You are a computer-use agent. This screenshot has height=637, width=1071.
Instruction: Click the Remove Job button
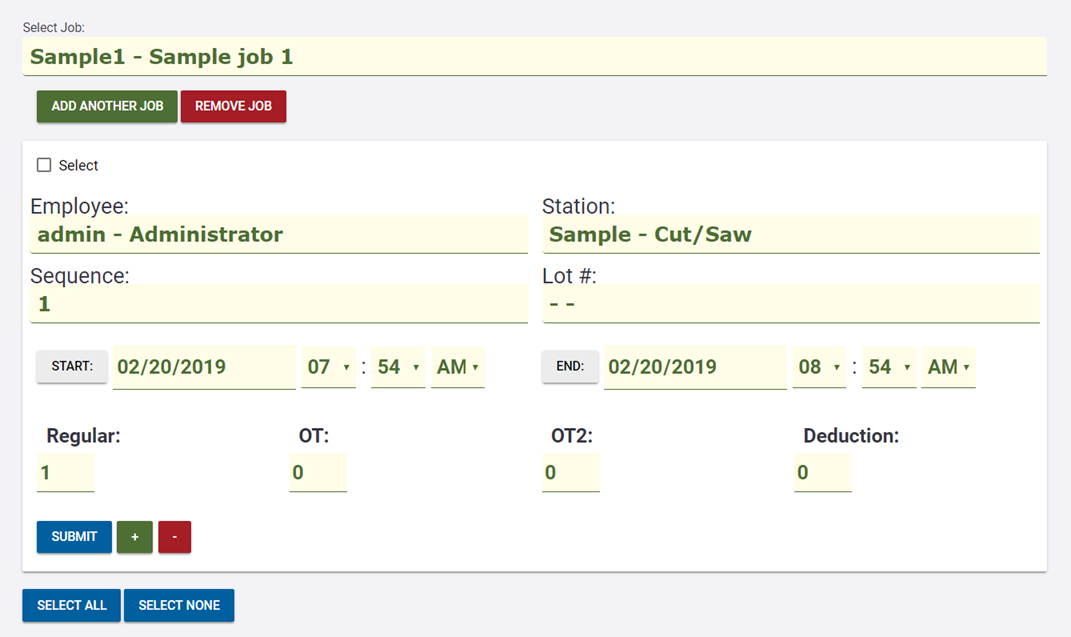(x=233, y=106)
